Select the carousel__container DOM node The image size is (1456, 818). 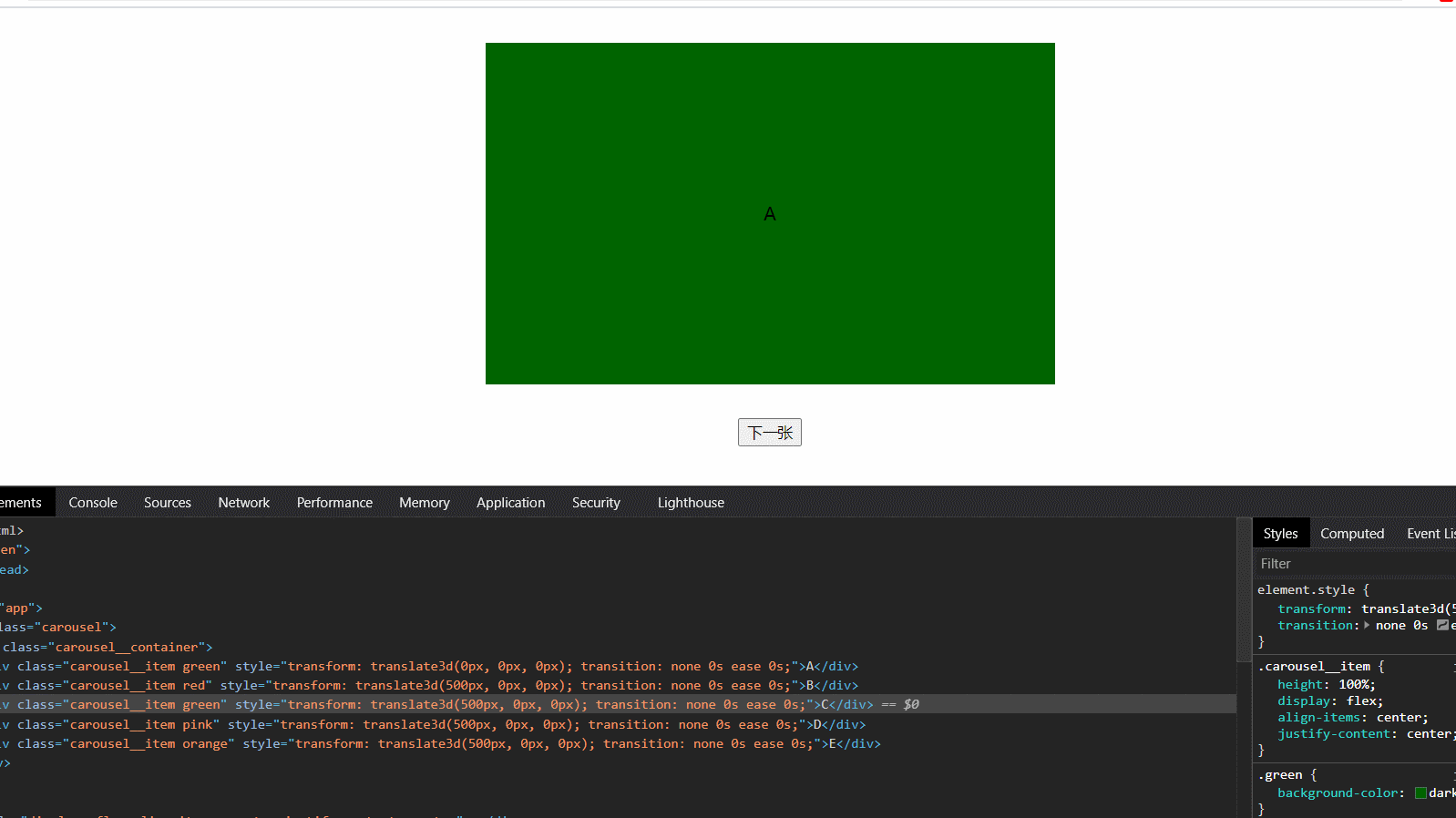(618, 648)
